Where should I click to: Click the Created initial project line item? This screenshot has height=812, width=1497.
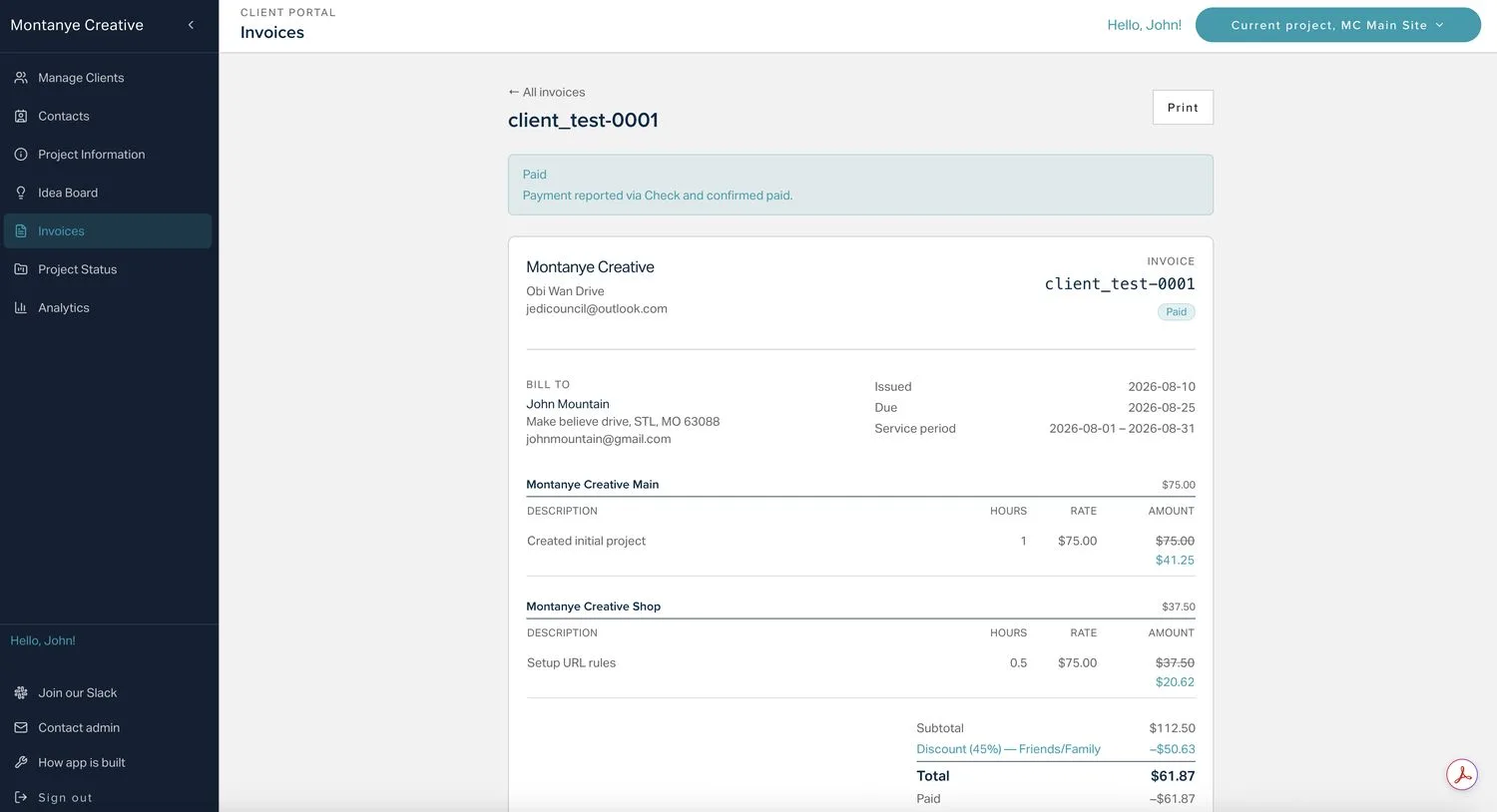coord(587,541)
